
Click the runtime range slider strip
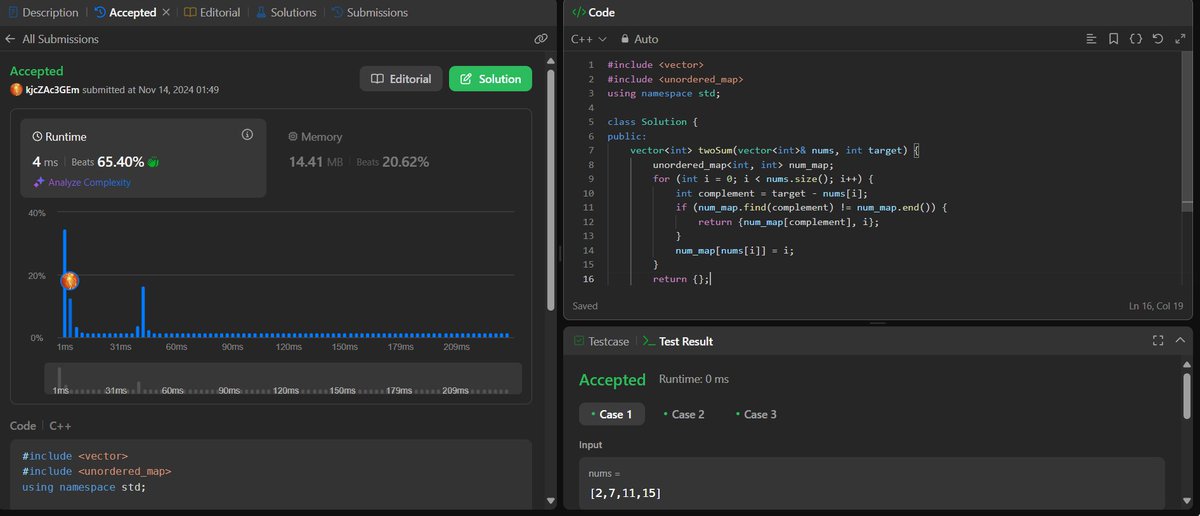tap(283, 379)
